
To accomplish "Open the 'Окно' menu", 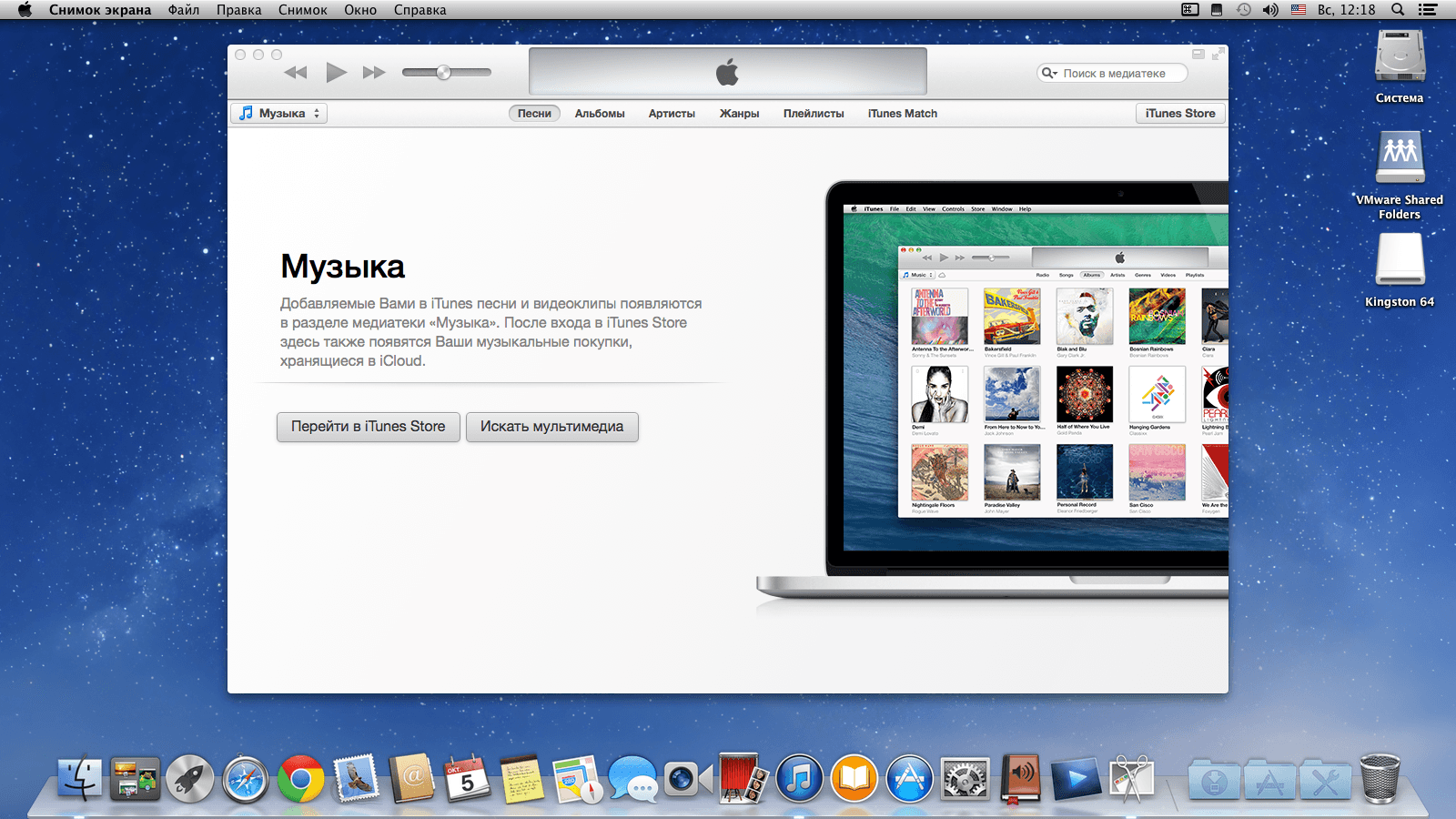I will point(360,10).
